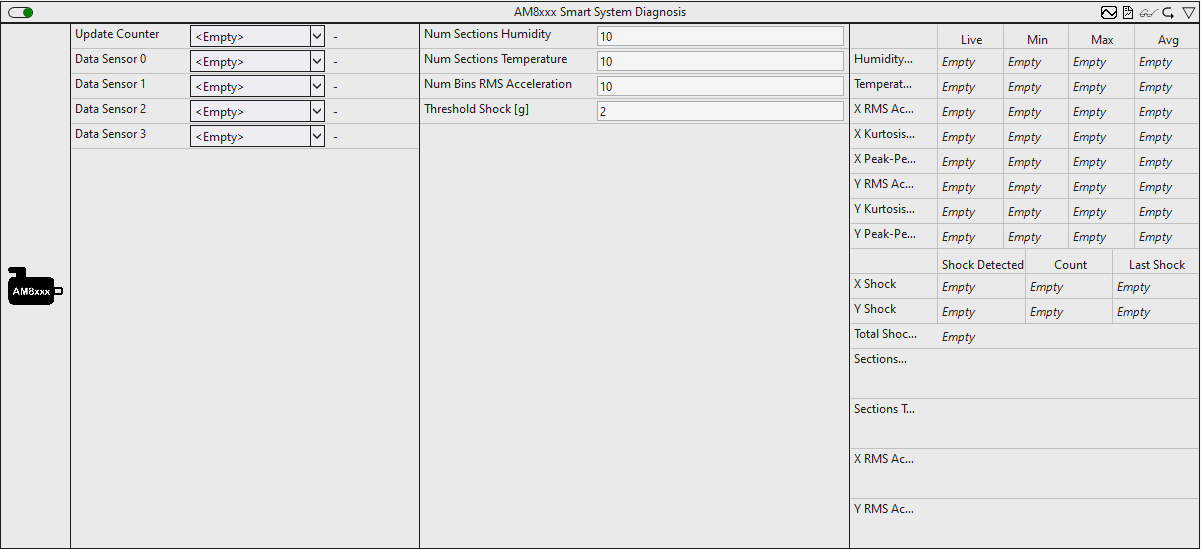This screenshot has height=549, width=1201.
Task: Click the Min column header
Action: [1037, 40]
